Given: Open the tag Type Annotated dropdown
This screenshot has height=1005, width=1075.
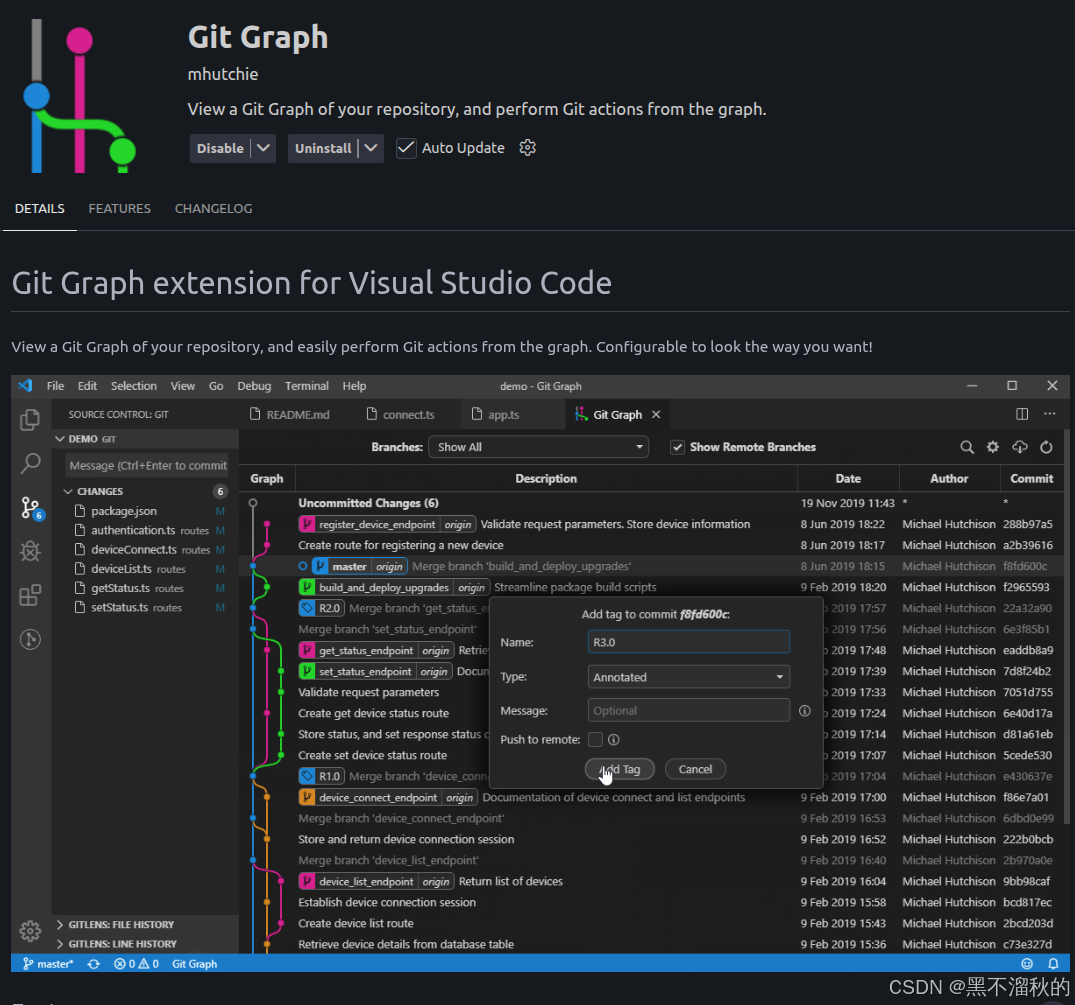Looking at the screenshot, I should click(x=688, y=677).
